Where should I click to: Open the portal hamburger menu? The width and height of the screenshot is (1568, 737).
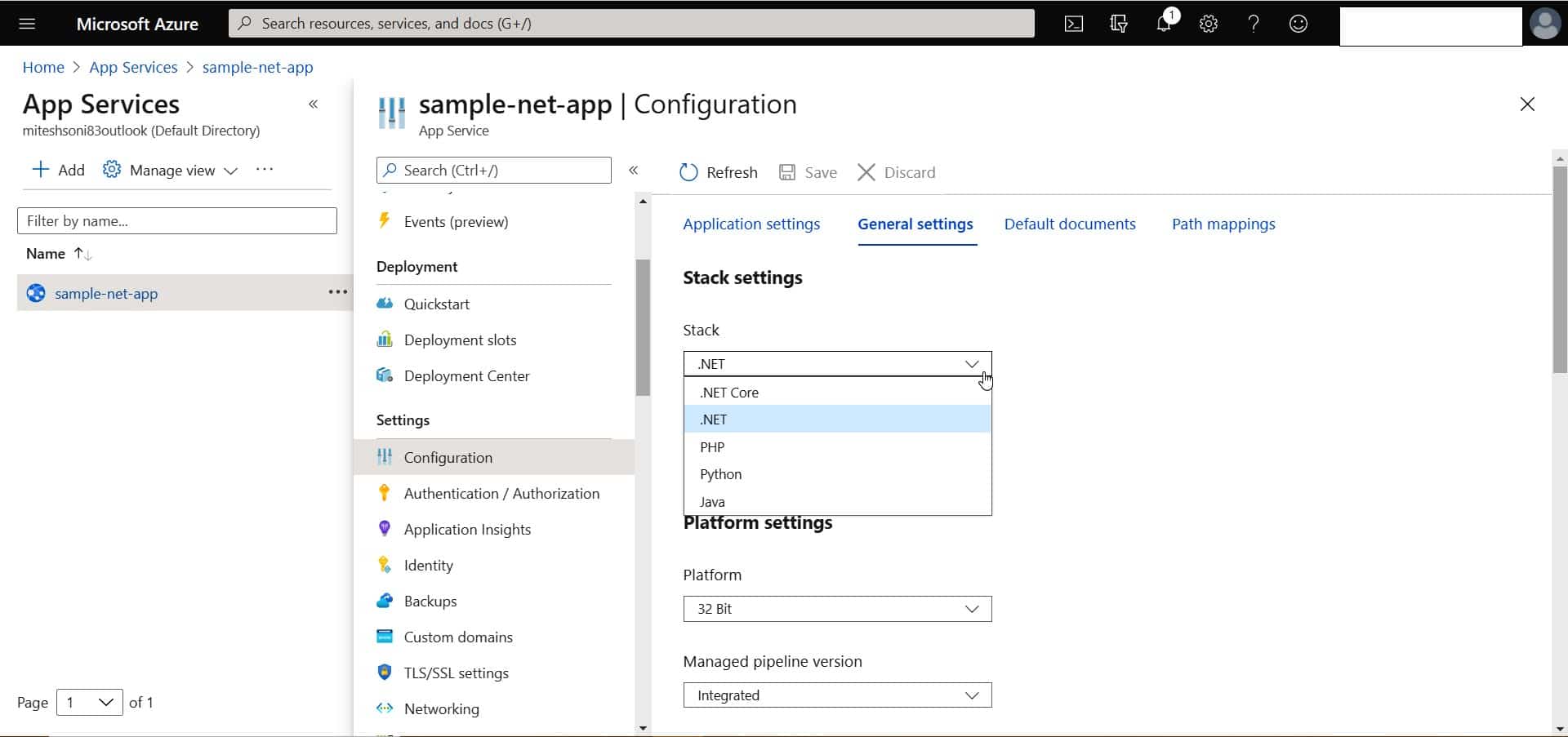pos(27,24)
